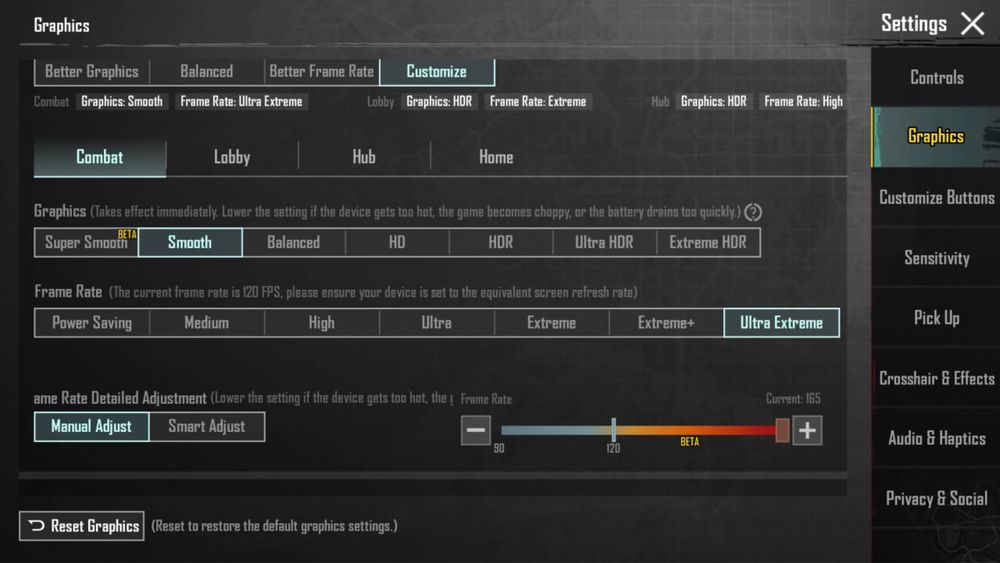This screenshot has height=563, width=1000.
Task: Open the Graphics settings section
Action: tap(936, 136)
